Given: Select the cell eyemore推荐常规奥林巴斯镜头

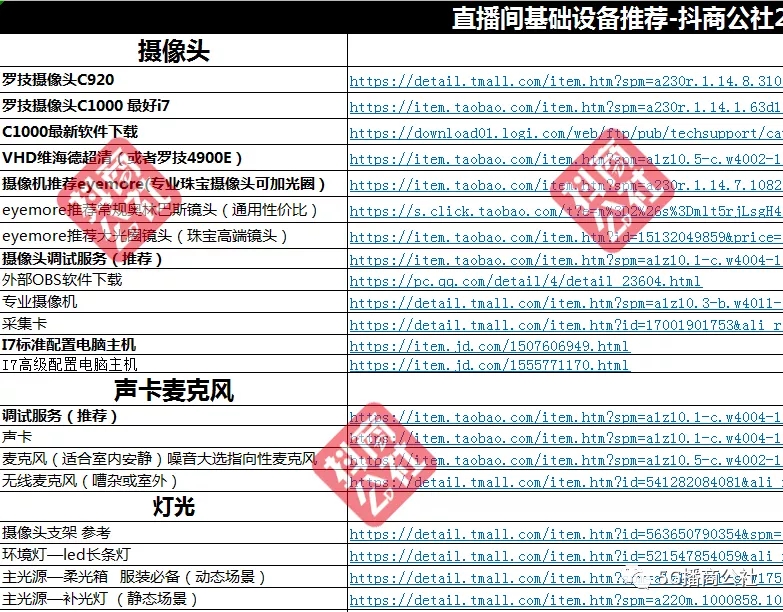Looking at the screenshot, I should (173, 210).
